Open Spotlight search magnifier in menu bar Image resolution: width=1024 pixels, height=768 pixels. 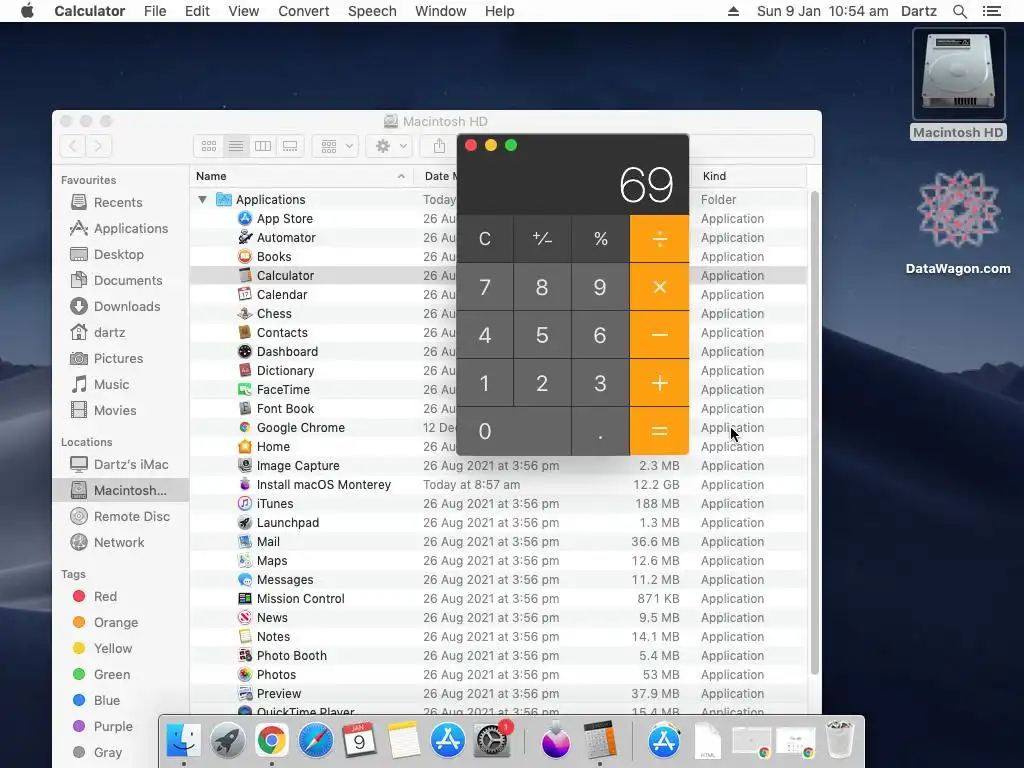[x=959, y=11]
